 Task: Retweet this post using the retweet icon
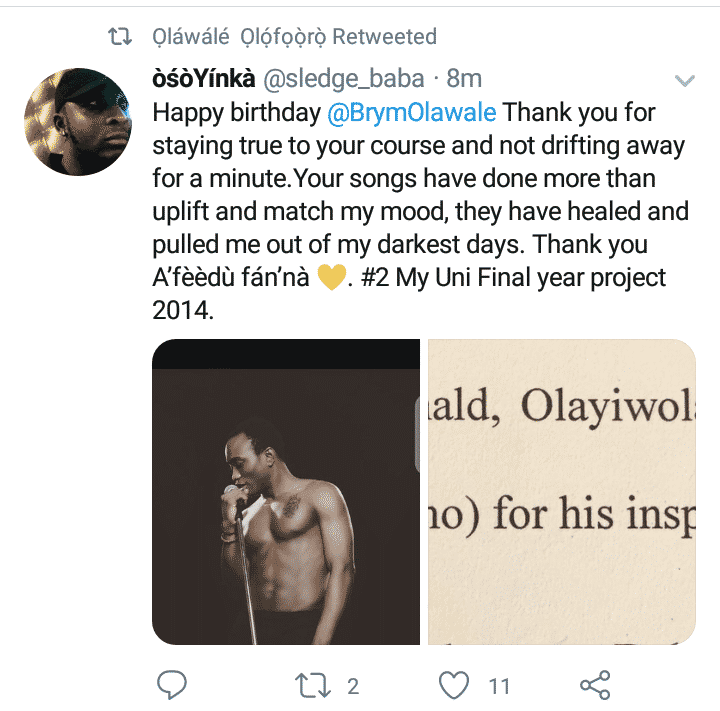(313, 686)
